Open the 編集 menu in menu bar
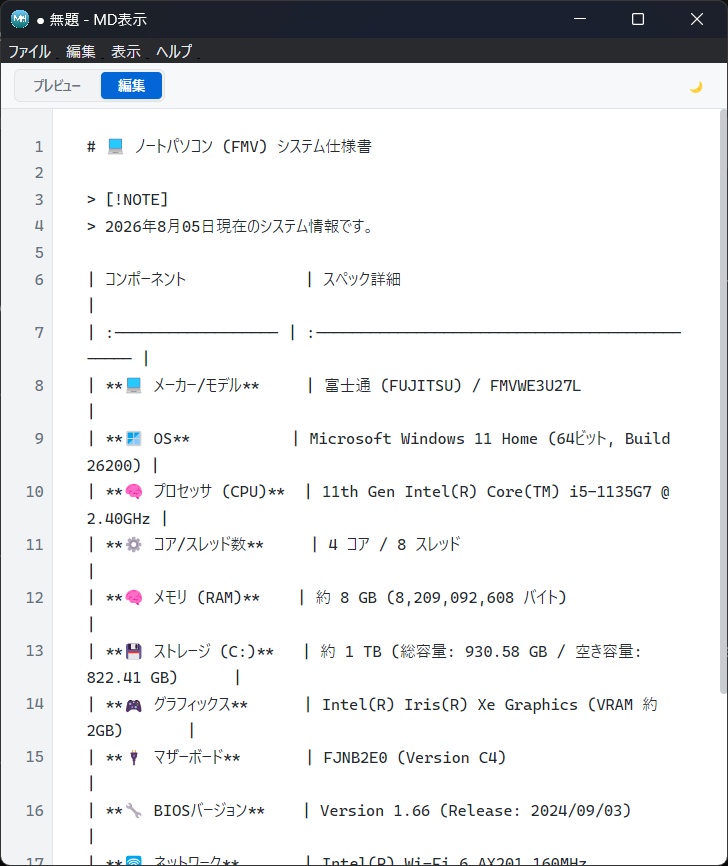Screen dimensions: 728x866 coord(81,51)
